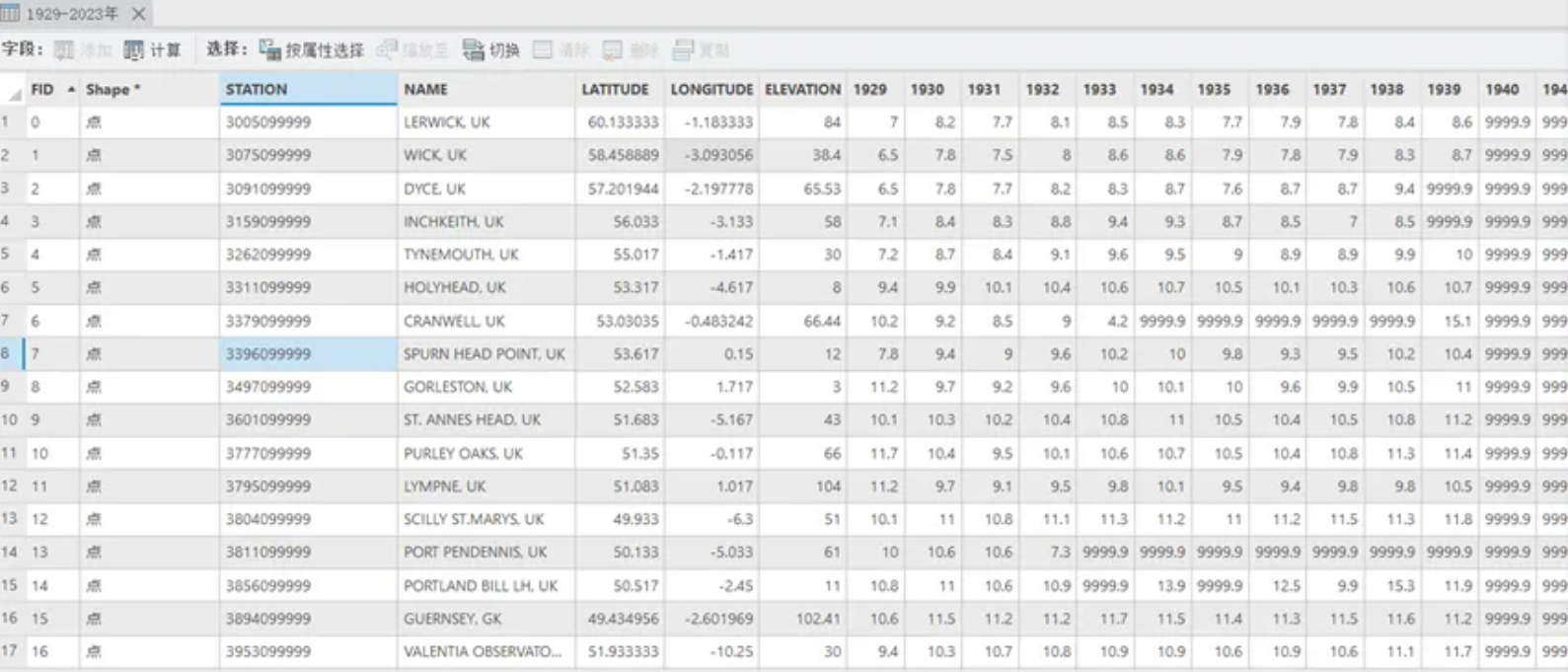Image resolution: width=1568 pixels, height=672 pixels.
Task: Click the longitude value -10.25
Action: click(711, 651)
